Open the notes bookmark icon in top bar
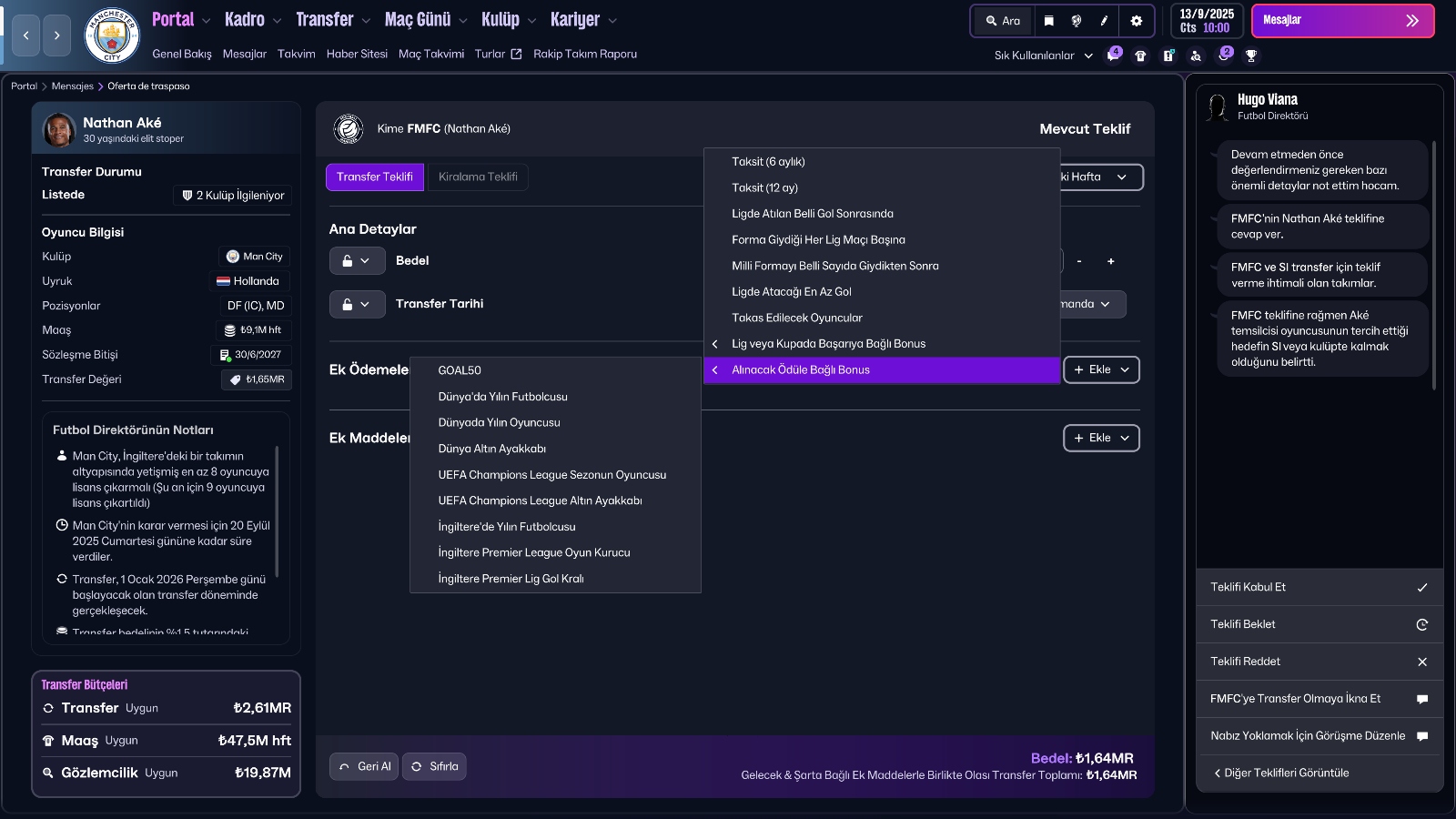1456x819 pixels. point(1048,20)
